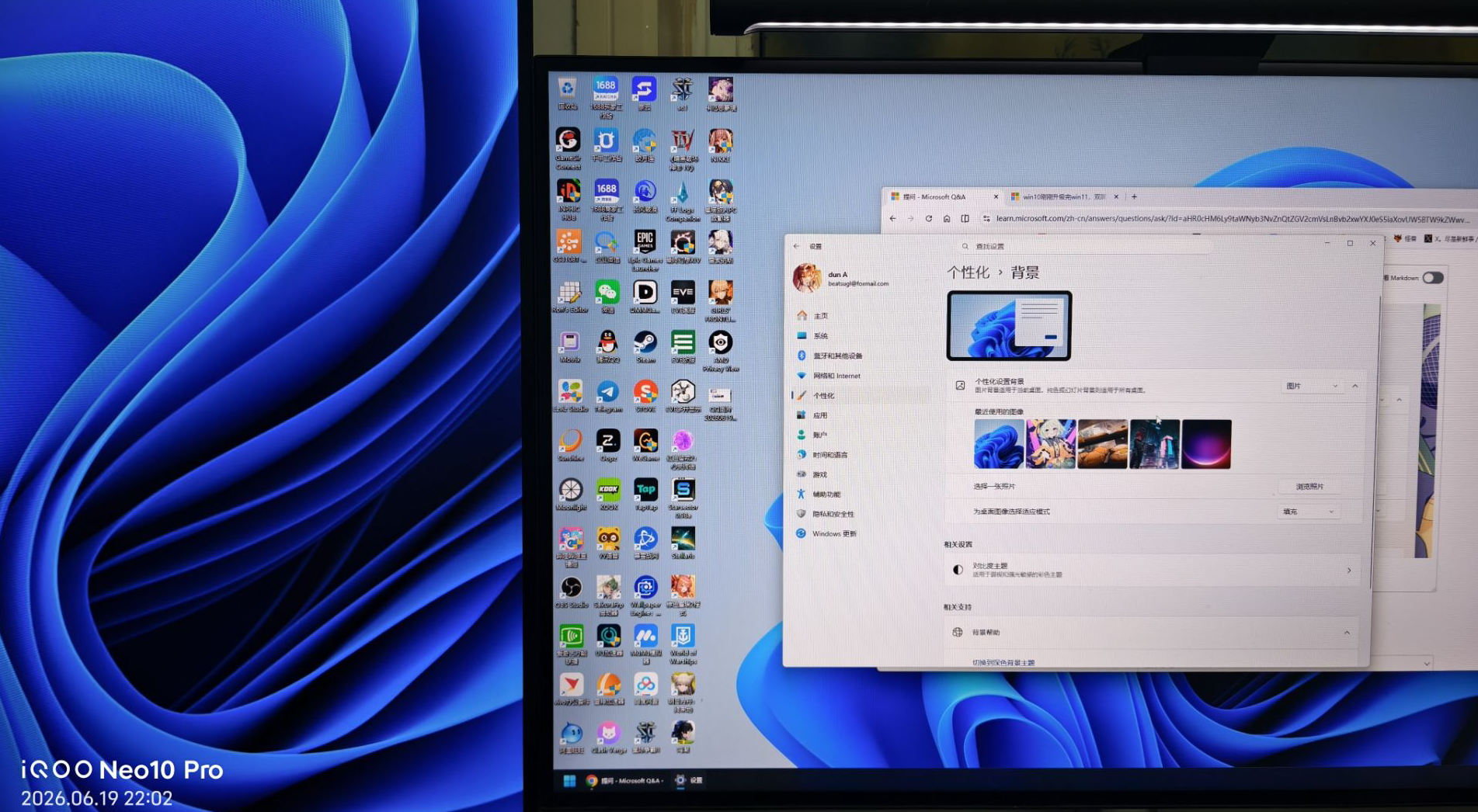Open the Recycle Bin on the desktop
Image resolution: width=1478 pixels, height=812 pixels.
click(x=568, y=94)
